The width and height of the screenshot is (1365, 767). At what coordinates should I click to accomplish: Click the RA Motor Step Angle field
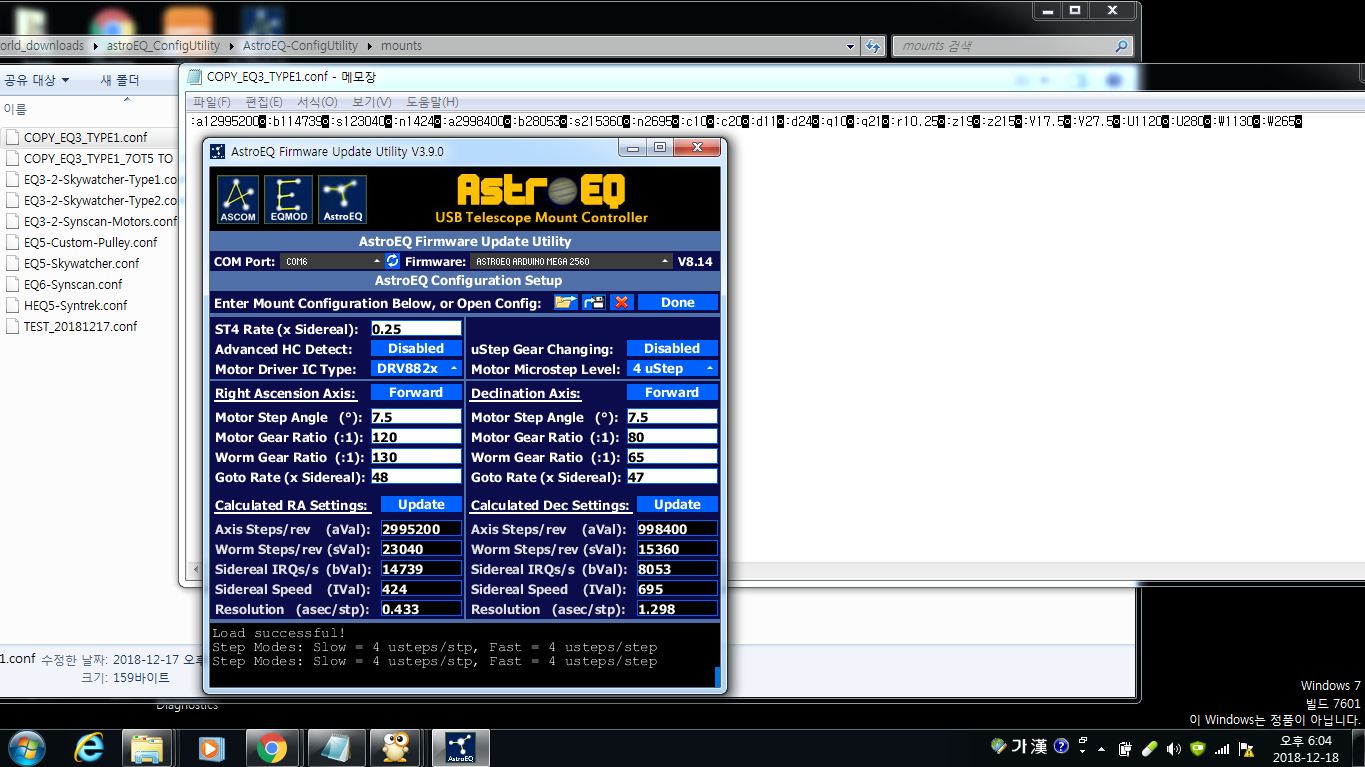tap(416, 416)
